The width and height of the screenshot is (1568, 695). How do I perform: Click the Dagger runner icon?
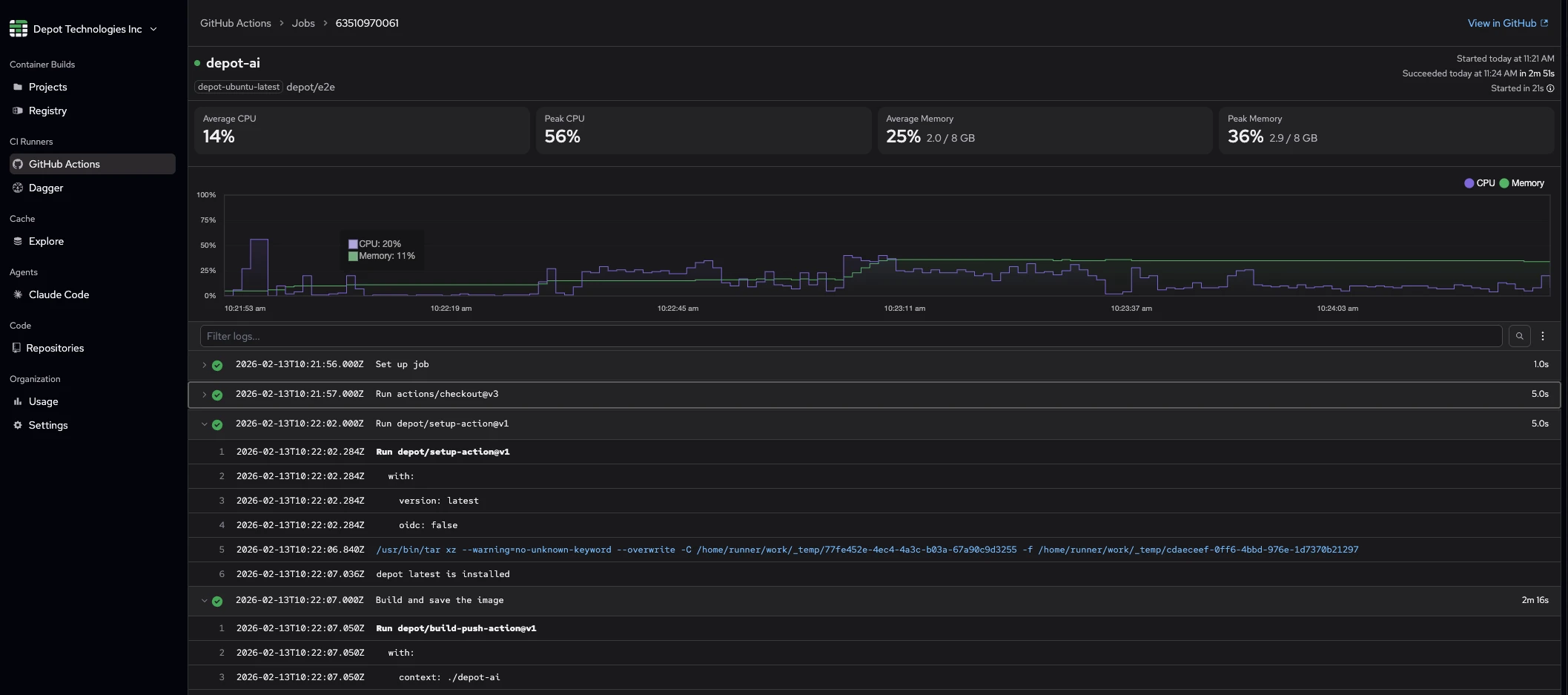18,188
